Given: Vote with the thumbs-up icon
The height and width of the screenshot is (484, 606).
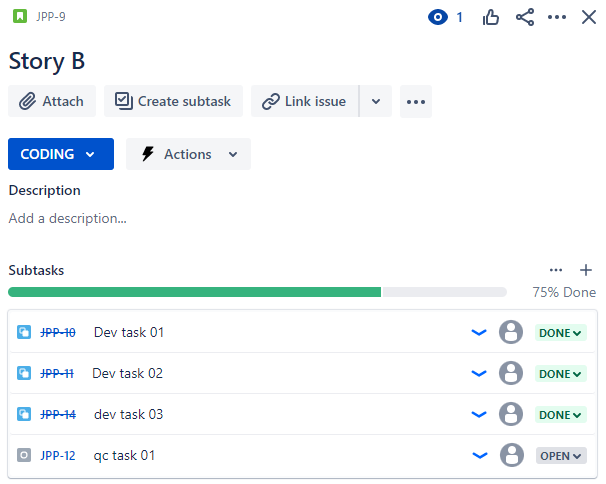Looking at the screenshot, I should click(x=490, y=17).
